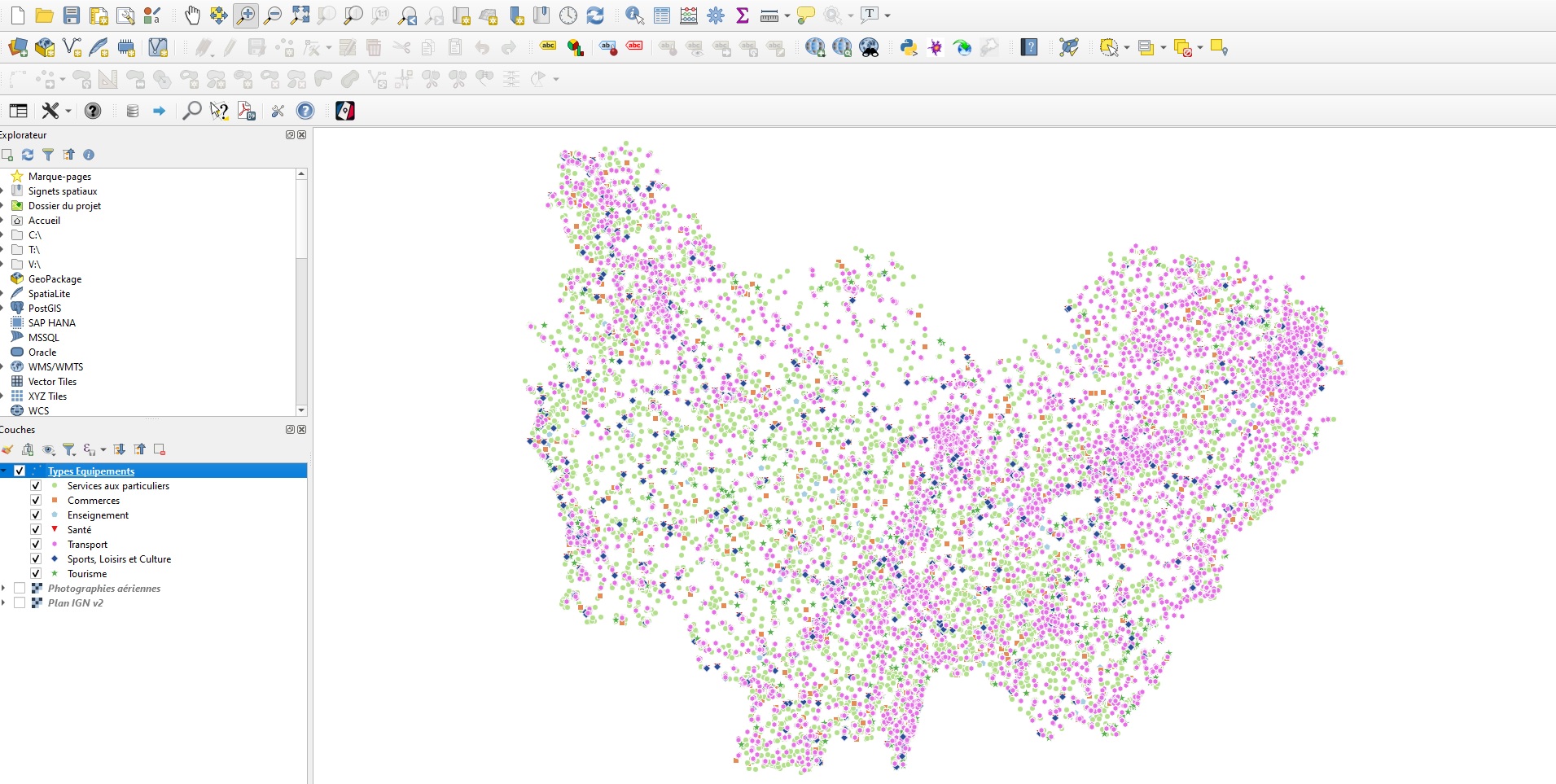Screen dimensions: 1556x784
Task: Refresh the map canvas
Action: (595, 15)
